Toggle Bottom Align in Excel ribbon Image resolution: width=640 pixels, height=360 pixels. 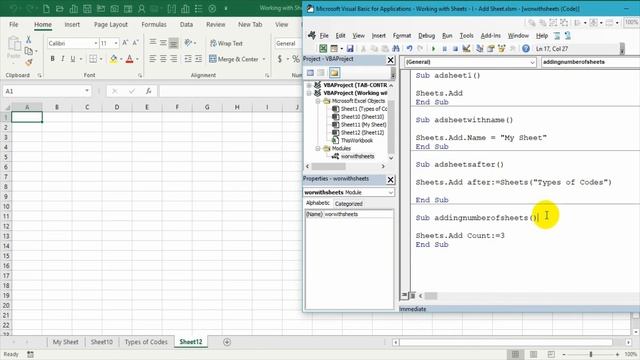pyautogui.click(x=173, y=43)
